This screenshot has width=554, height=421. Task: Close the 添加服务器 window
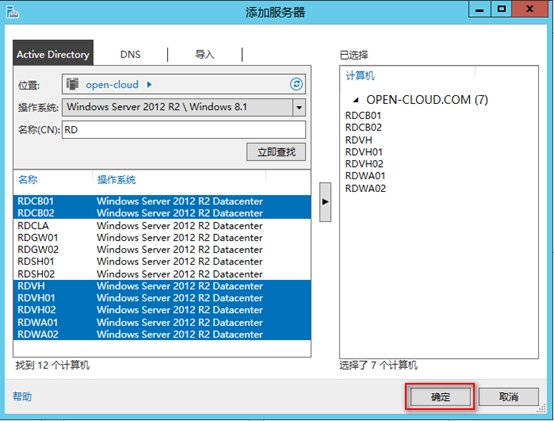tap(530, 9)
